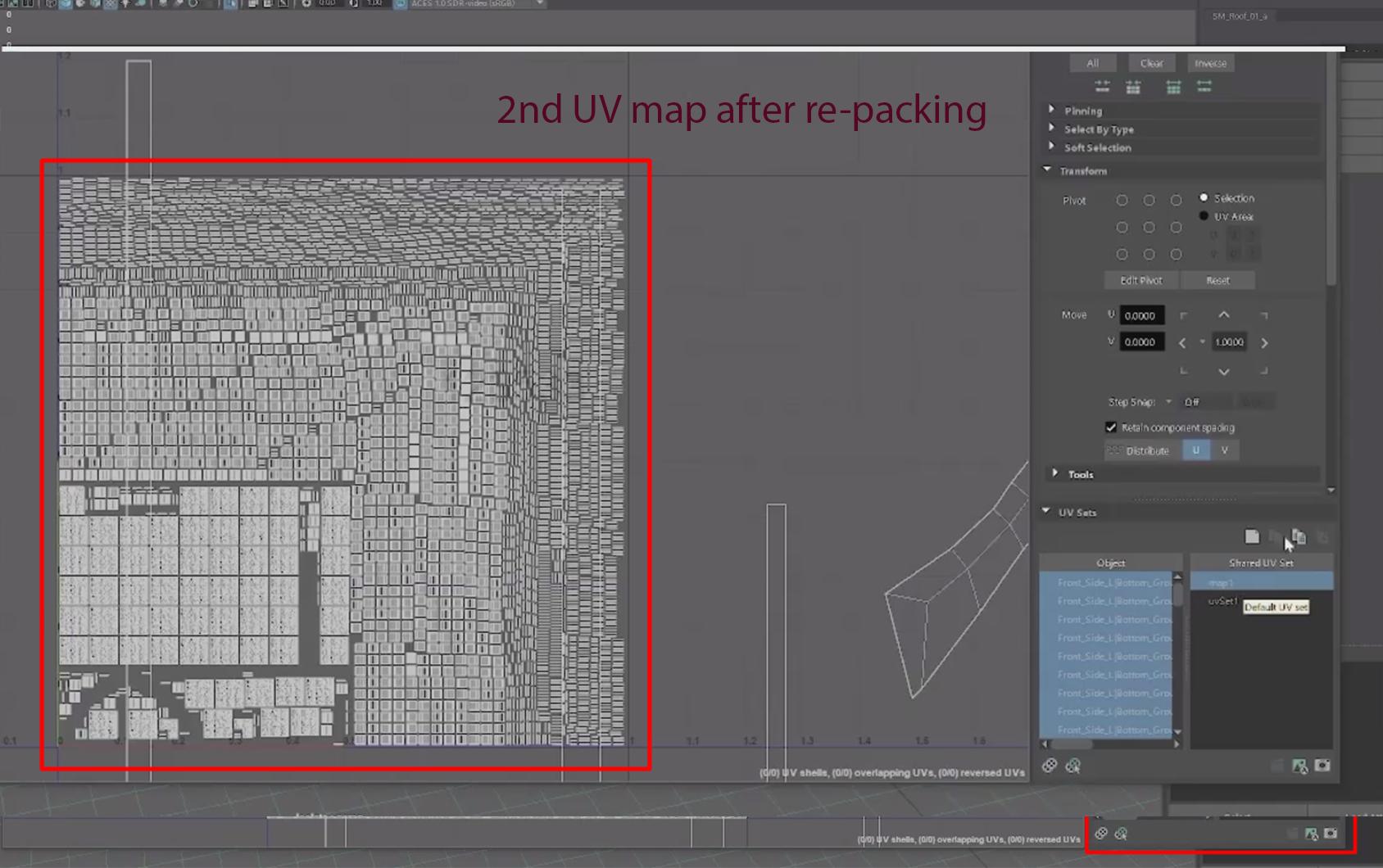Image resolution: width=1383 pixels, height=868 pixels.
Task: Expand the Pinning section
Action: point(1052,110)
